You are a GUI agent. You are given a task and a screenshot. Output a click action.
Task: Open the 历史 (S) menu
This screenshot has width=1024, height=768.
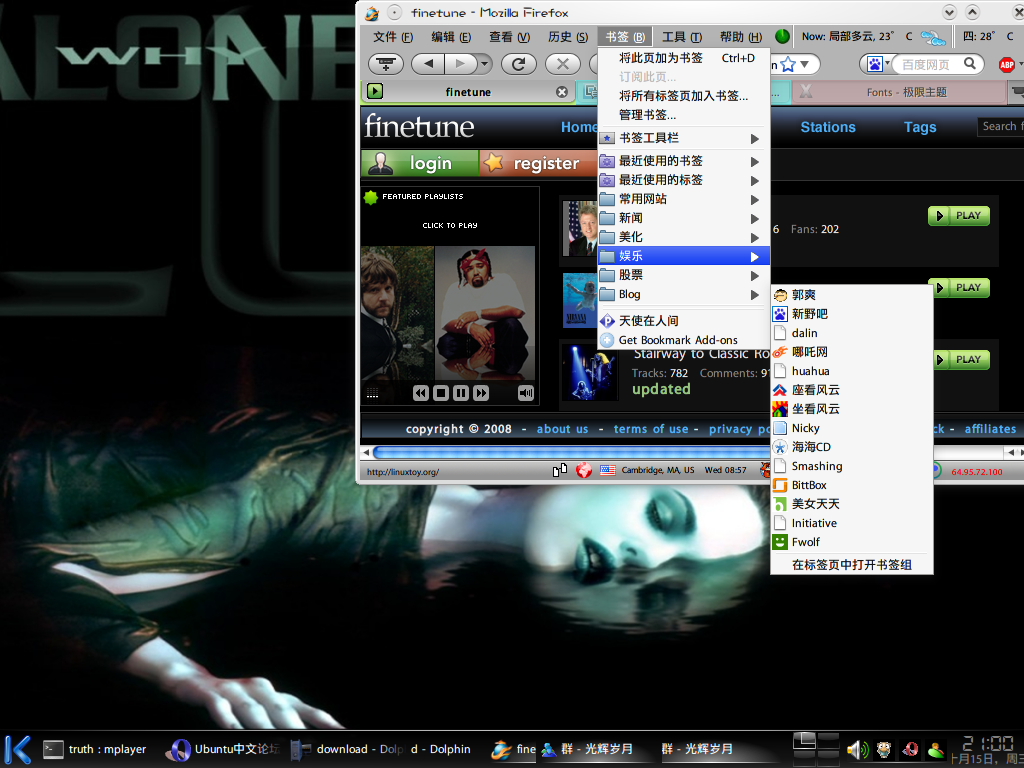pyautogui.click(x=568, y=37)
